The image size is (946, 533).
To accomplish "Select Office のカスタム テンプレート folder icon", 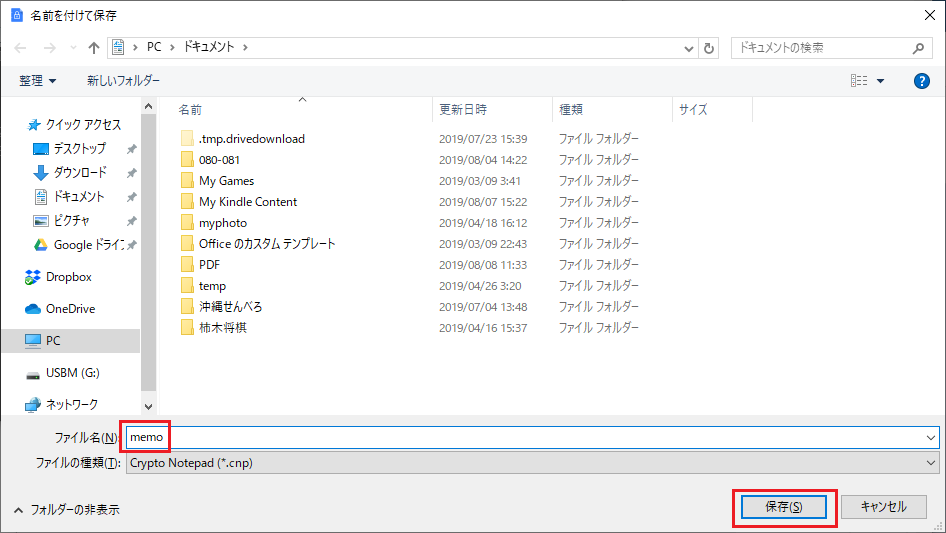I will point(188,244).
